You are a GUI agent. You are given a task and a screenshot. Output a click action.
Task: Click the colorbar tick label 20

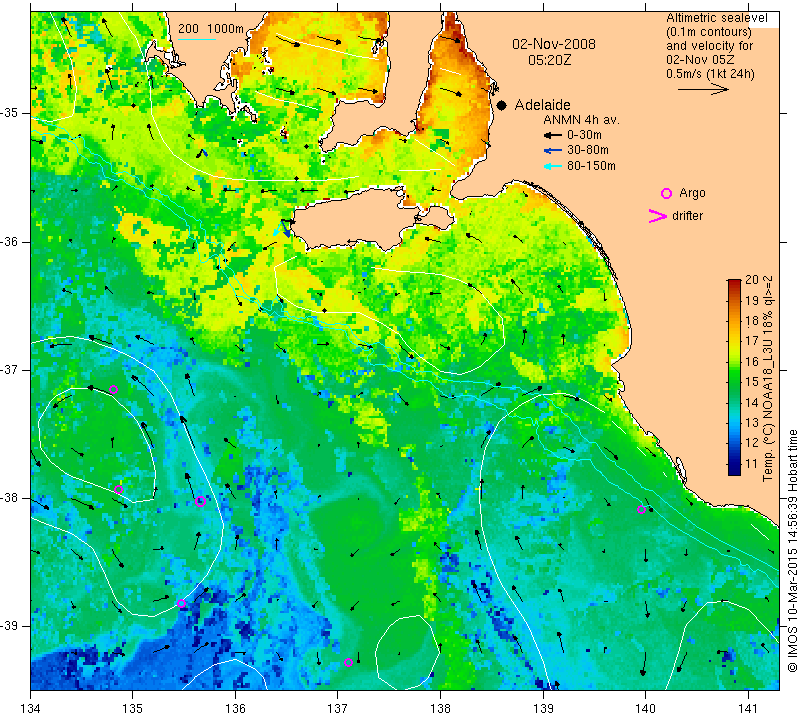click(x=752, y=280)
